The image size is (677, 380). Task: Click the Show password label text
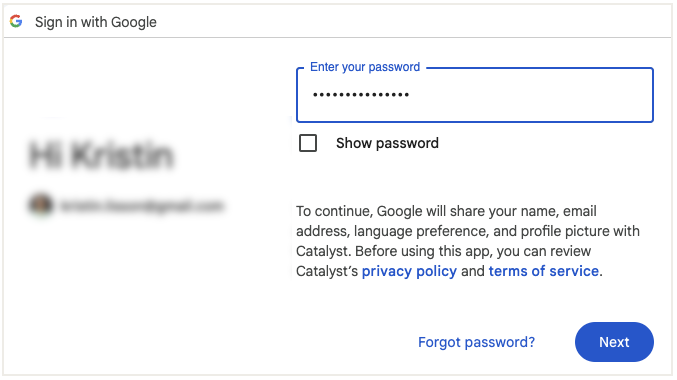(387, 143)
